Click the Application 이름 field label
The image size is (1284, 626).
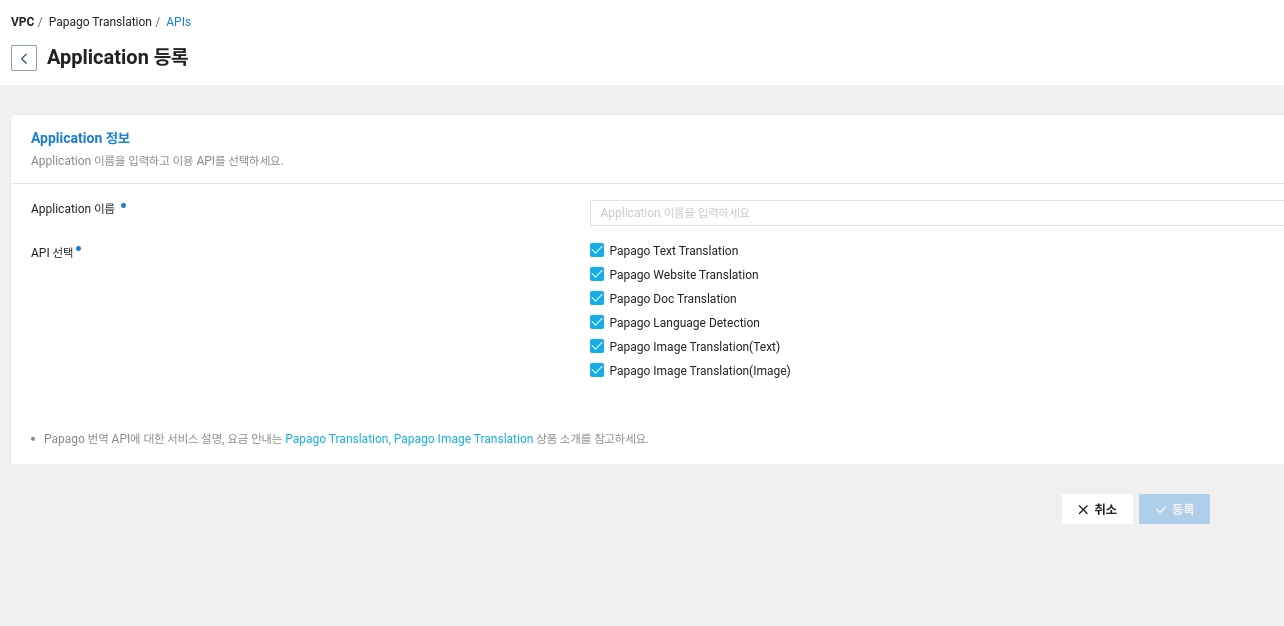(73, 209)
